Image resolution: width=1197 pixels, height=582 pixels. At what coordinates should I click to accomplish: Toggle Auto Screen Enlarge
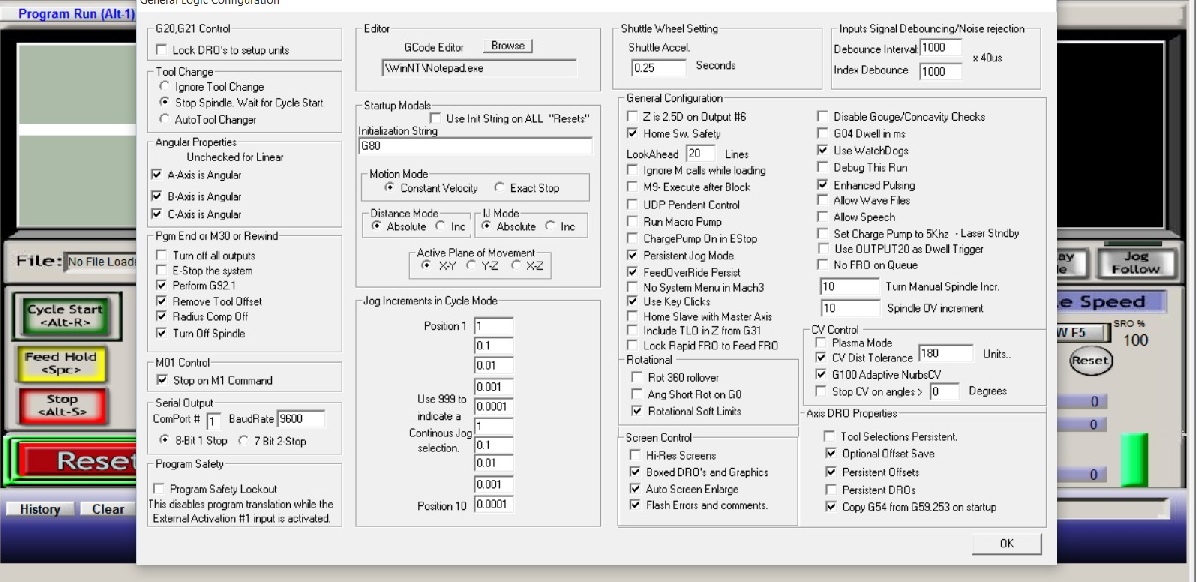tap(635, 489)
